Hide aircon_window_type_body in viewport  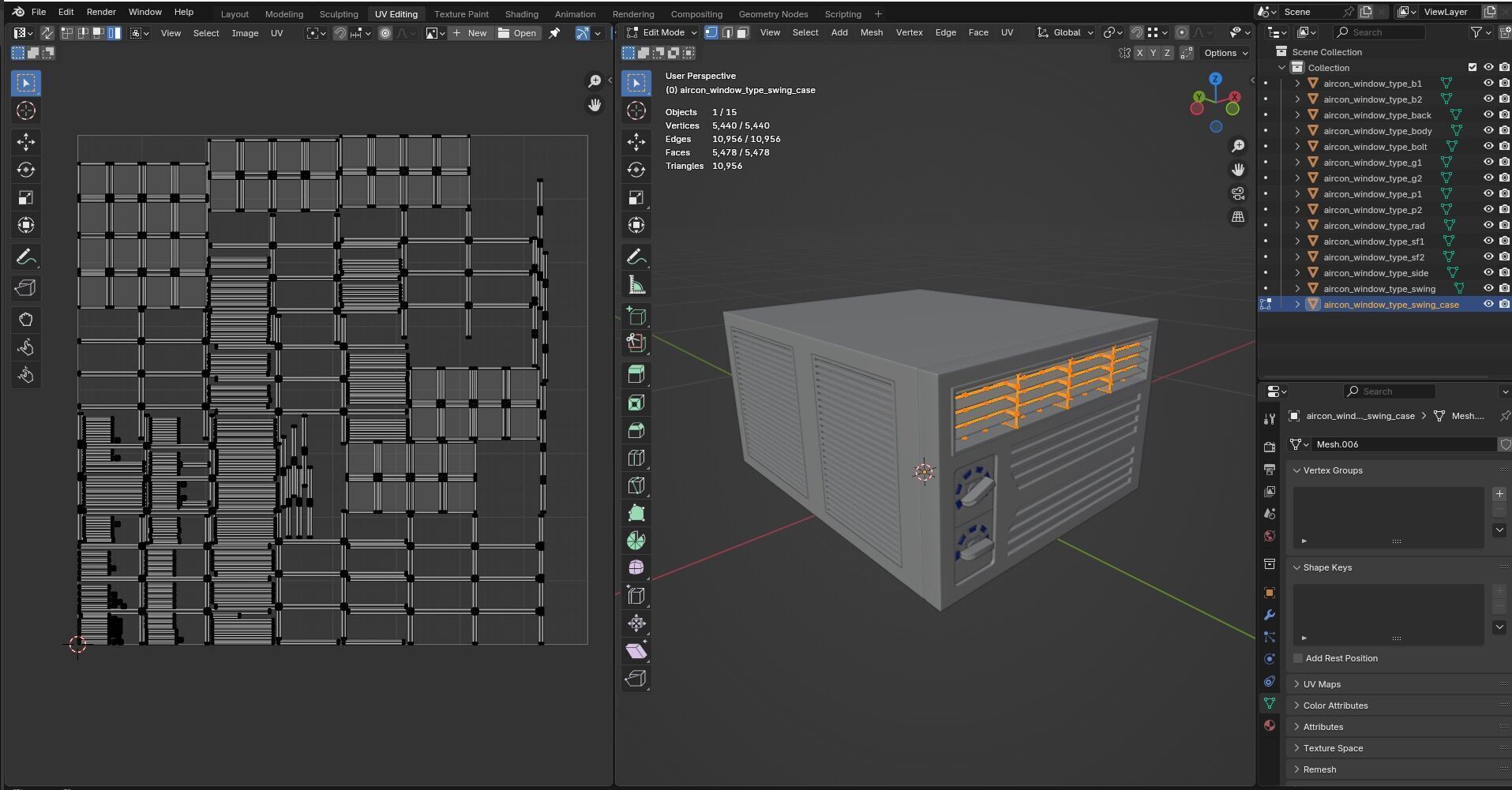click(1488, 131)
